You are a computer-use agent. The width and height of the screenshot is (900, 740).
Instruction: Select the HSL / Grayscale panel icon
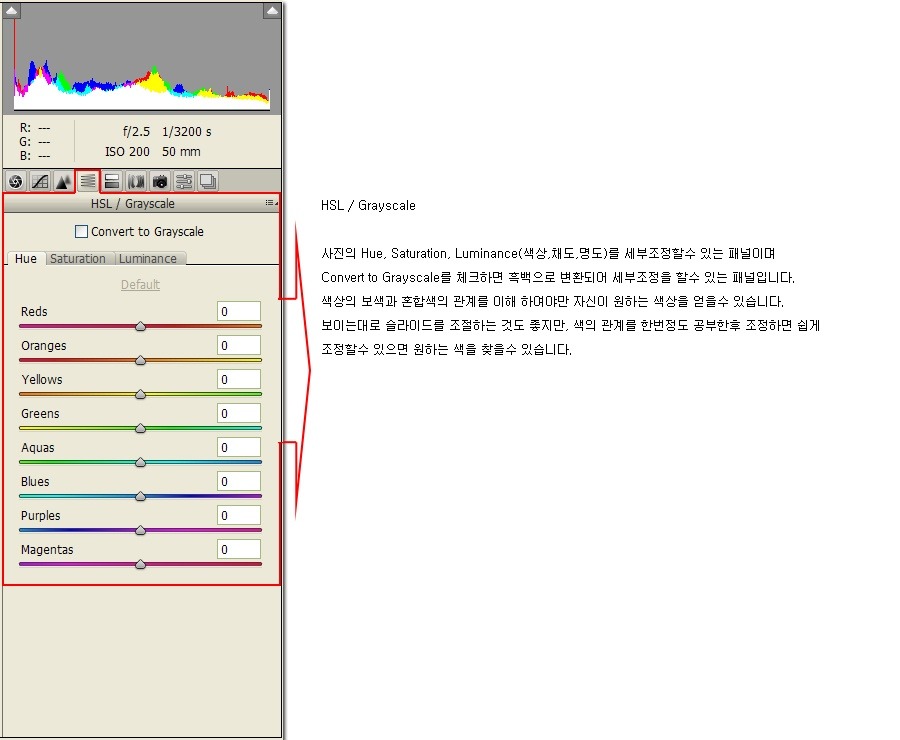tap(87, 181)
